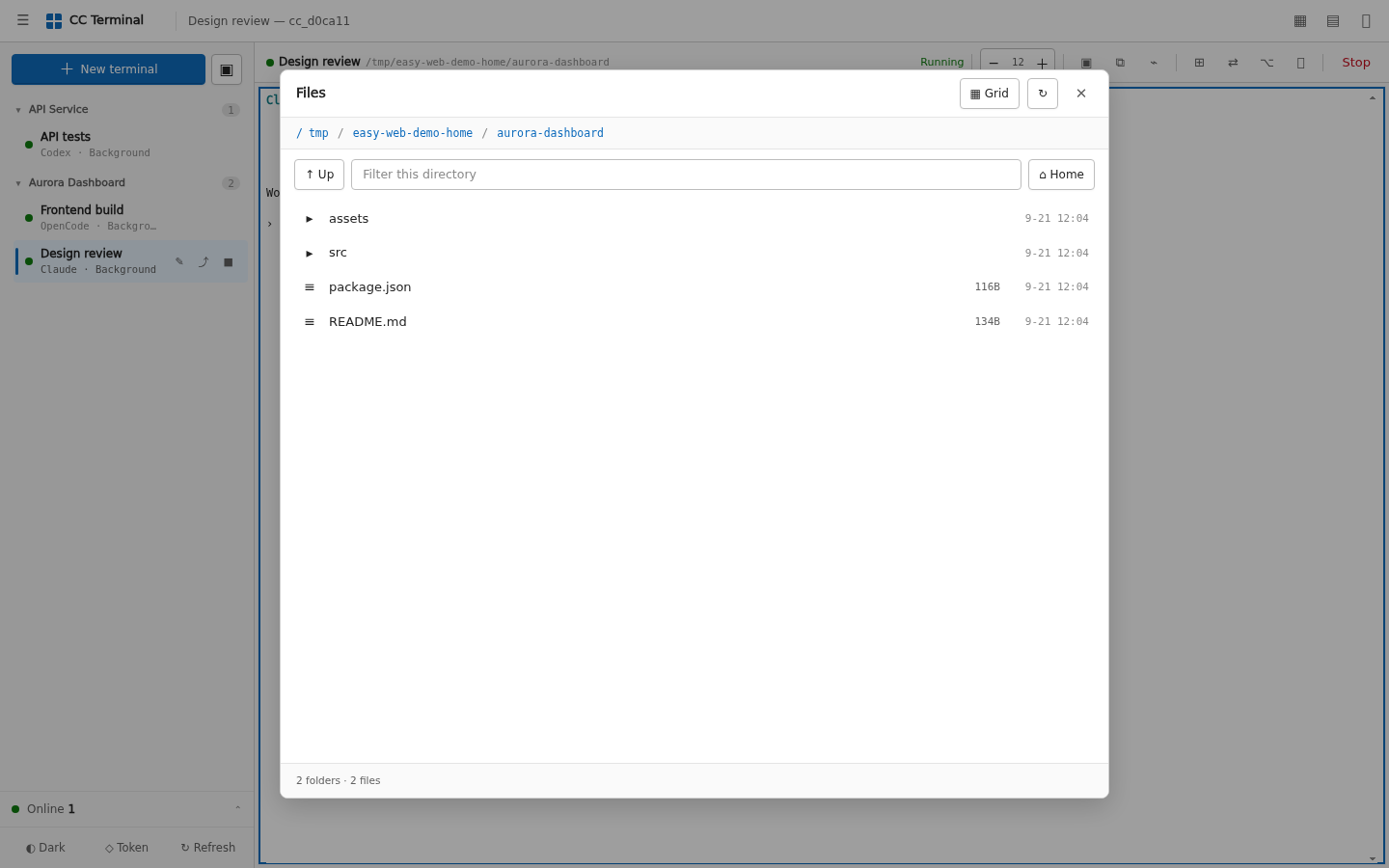Navigate to root slash in breadcrumb

tap(299, 133)
